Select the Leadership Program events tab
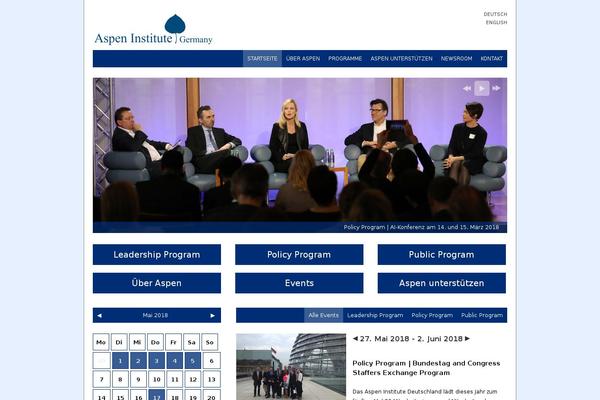 [x=375, y=315]
